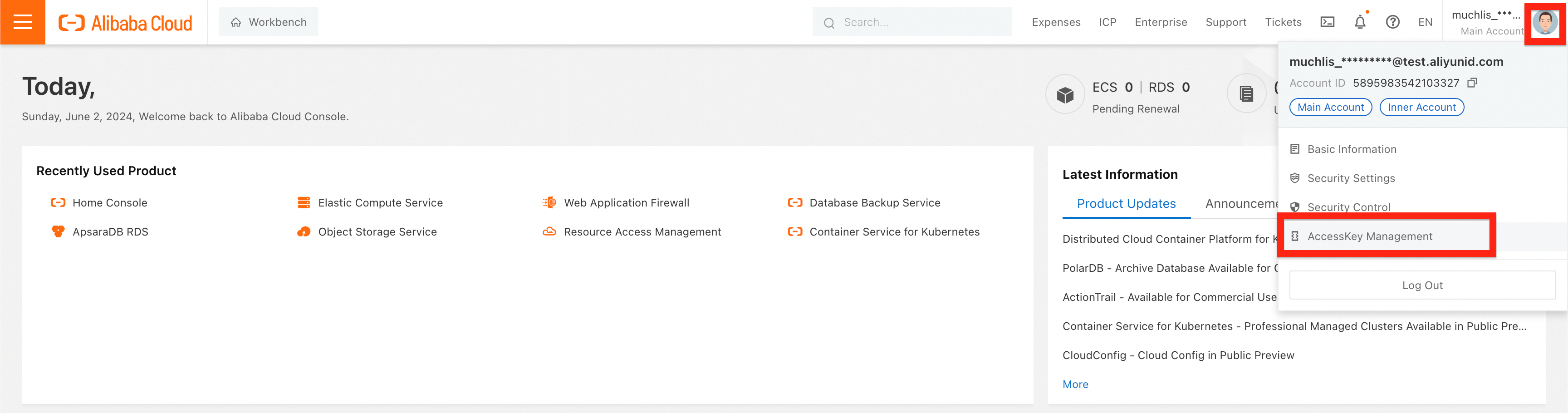Open Security Control from the account menu
The height and width of the screenshot is (413, 1568).
click(1348, 207)
